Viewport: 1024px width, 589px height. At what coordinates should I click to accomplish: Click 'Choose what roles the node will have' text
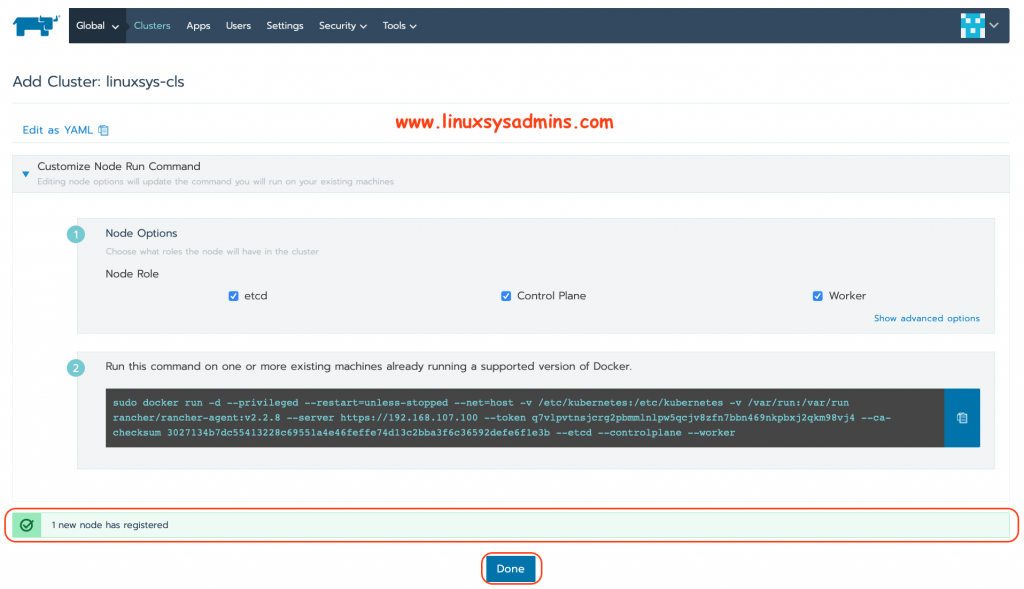(x=212, y=251)
